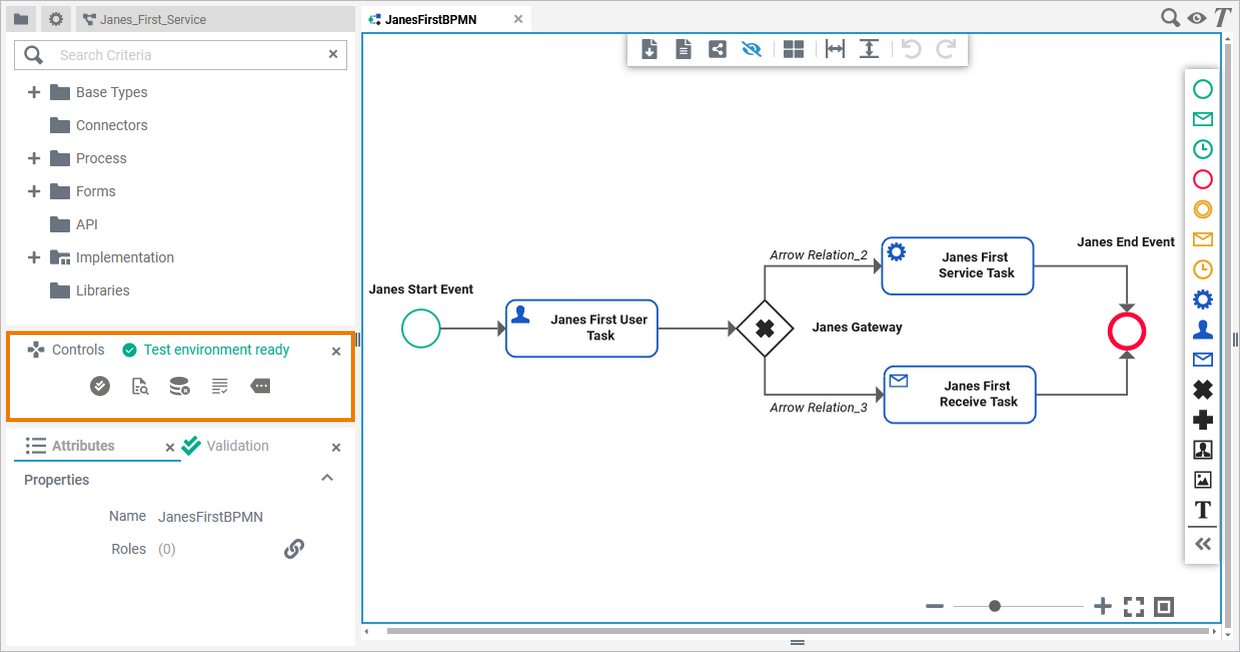Click the undo arrow in diagram toolbar

(911, 49)
